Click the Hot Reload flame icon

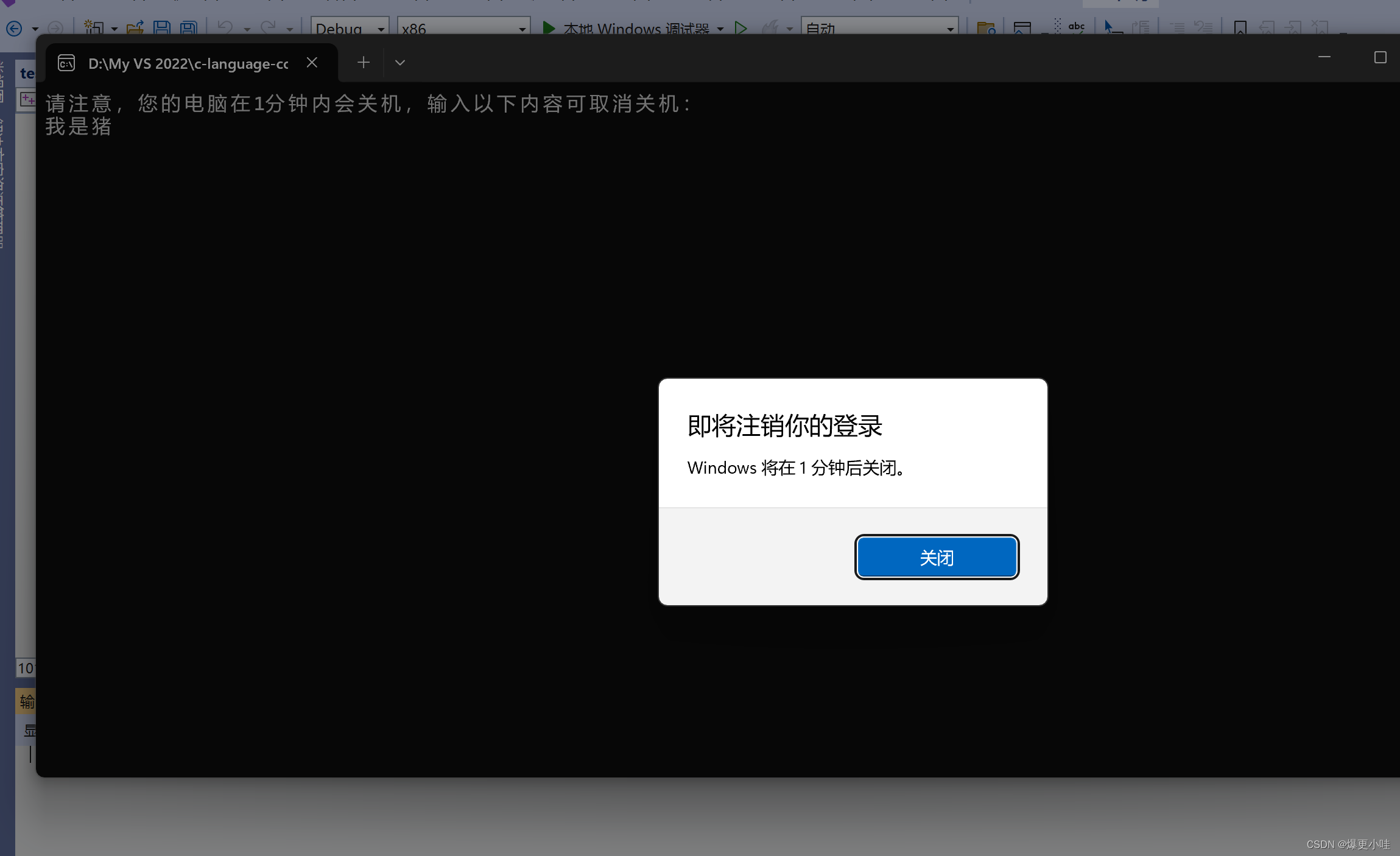[770, 27]
